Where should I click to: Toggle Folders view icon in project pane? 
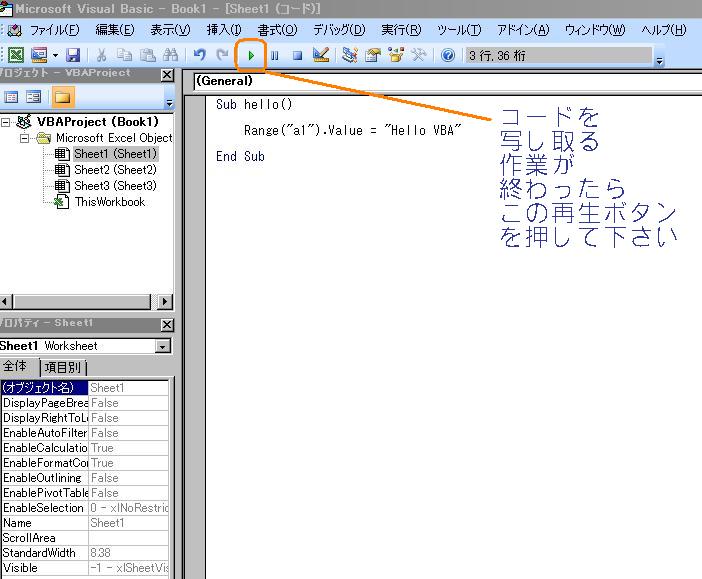coord(63,97)
